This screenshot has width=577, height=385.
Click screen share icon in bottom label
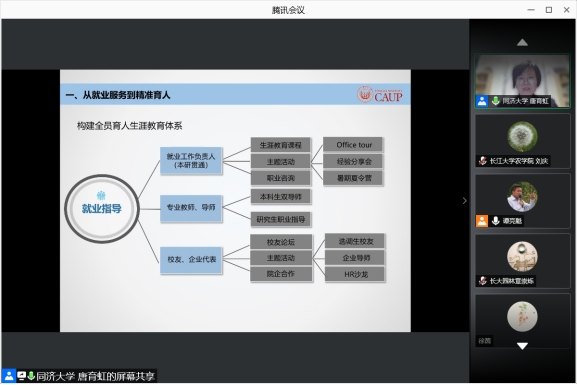[22, 376]
